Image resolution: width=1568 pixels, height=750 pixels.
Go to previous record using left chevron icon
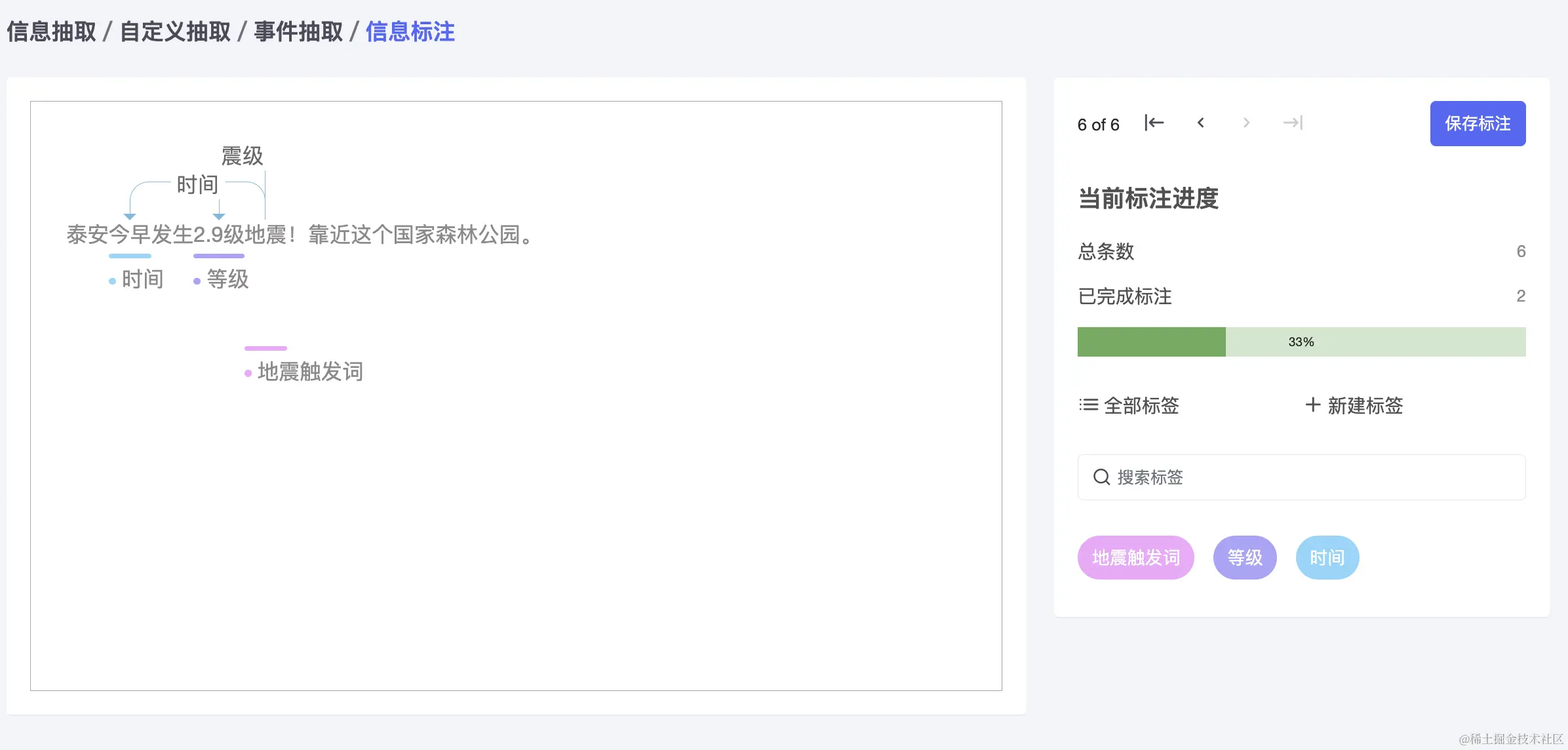[1201, 123]
